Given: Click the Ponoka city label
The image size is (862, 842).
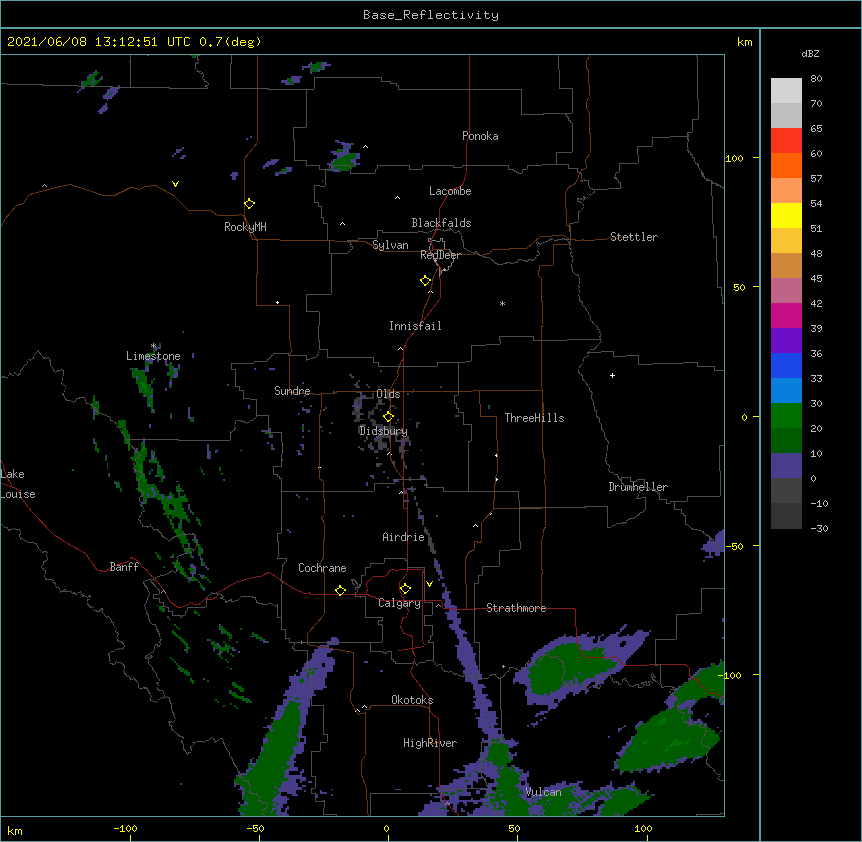Looking at the screenshot, I should [480, 136].
